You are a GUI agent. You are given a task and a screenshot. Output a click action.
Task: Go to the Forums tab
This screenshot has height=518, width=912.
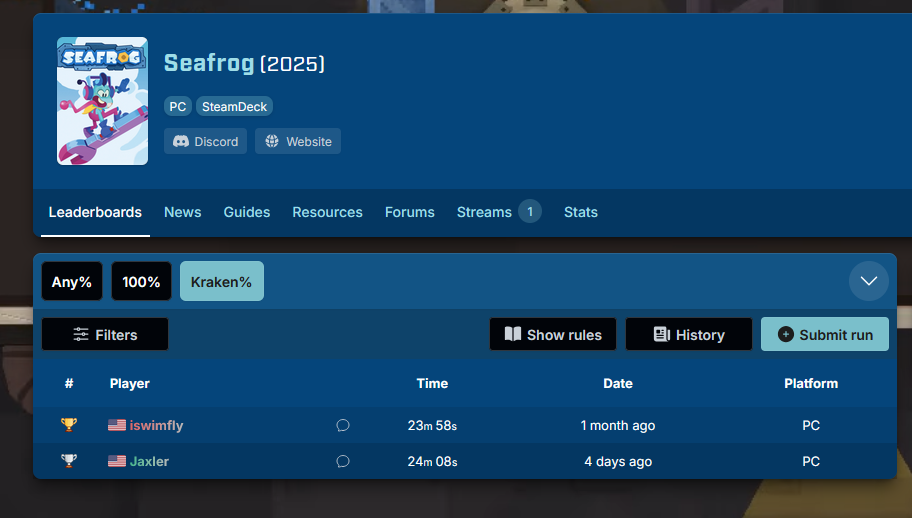pyautogui.click(x=409, y=212)
